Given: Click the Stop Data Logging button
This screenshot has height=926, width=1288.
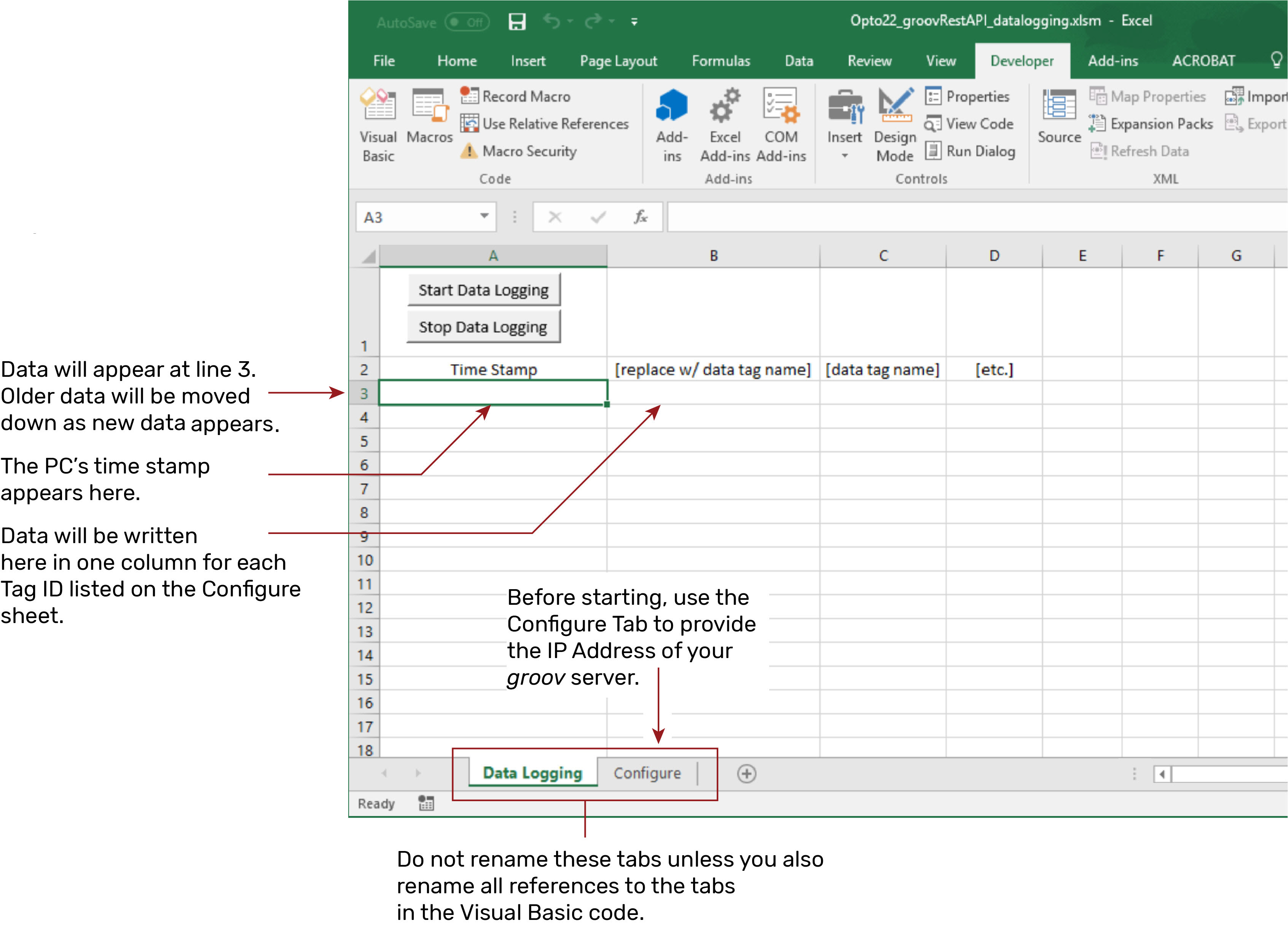Looking at the screenshot, I should pos(483,327).
